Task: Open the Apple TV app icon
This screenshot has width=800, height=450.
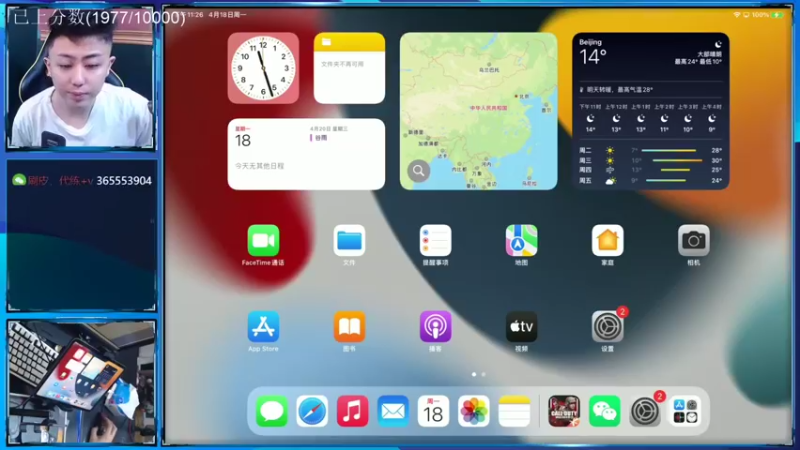Action: click(x=521, y=327)
